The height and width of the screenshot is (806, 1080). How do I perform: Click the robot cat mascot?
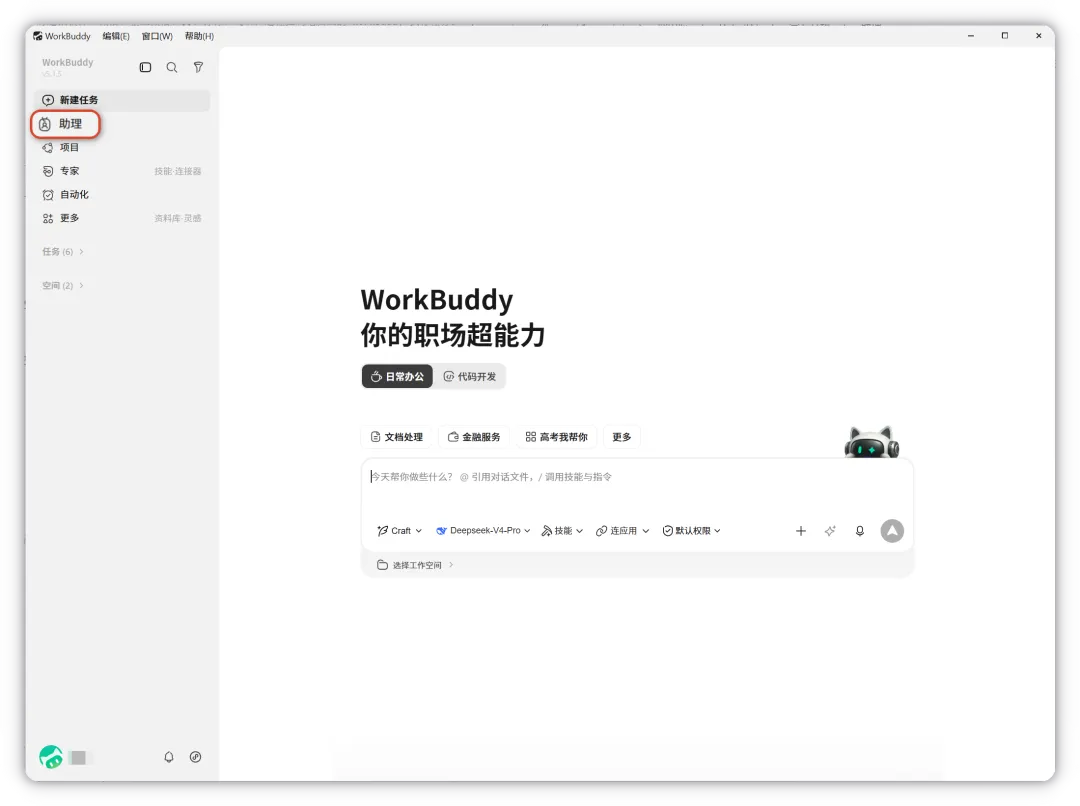pyautogui.click(x=871, y=442)
